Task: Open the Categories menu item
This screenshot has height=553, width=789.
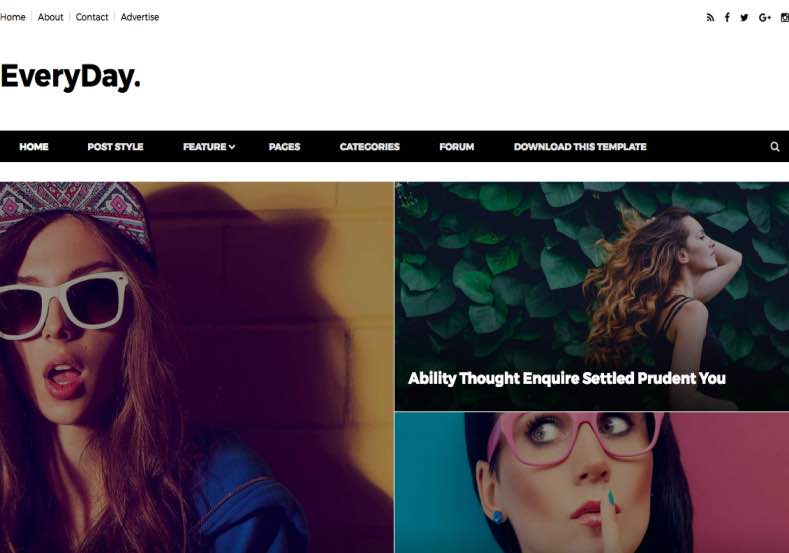Action: 369,146
